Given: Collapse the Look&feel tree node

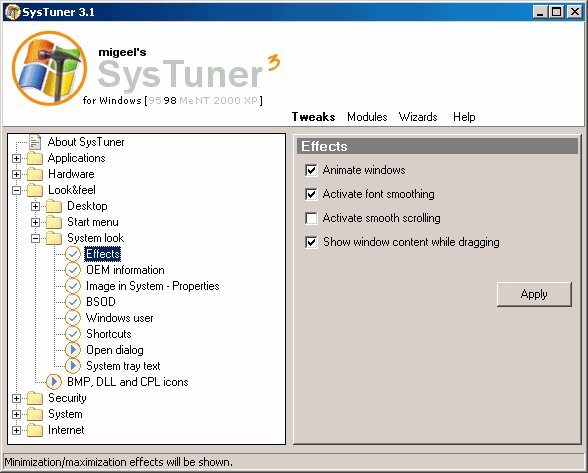Looking at the screenshot, I should [x=16, y=190].
